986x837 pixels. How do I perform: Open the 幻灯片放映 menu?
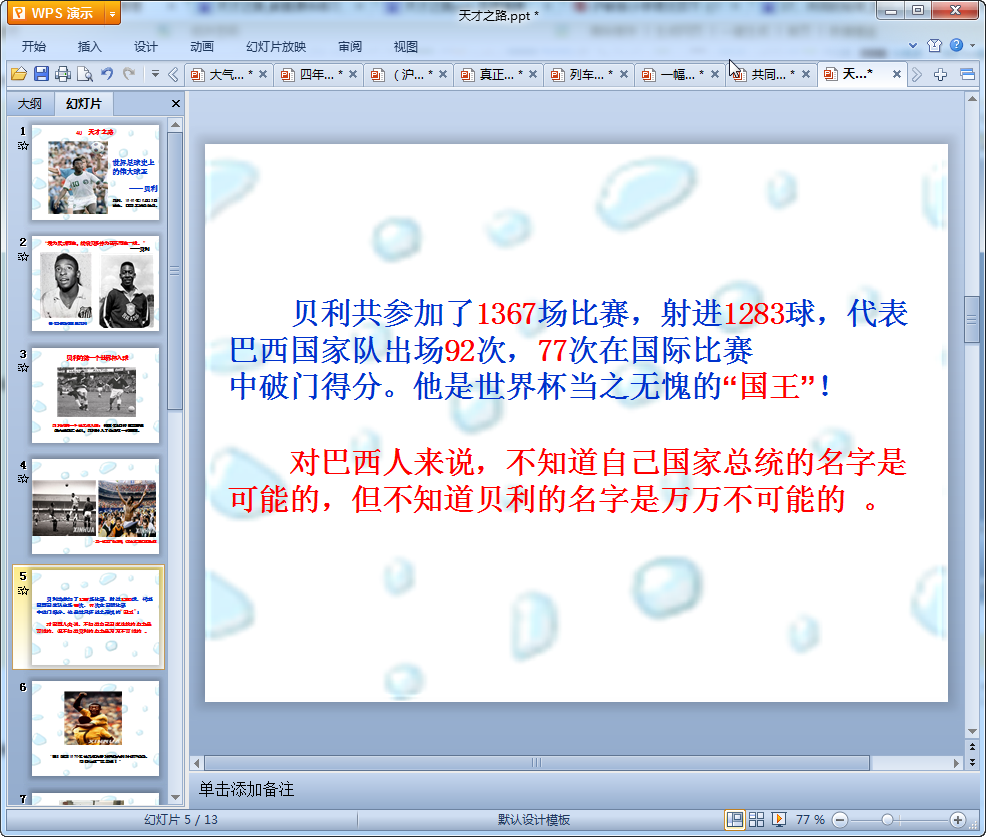(x=276, y=46)
